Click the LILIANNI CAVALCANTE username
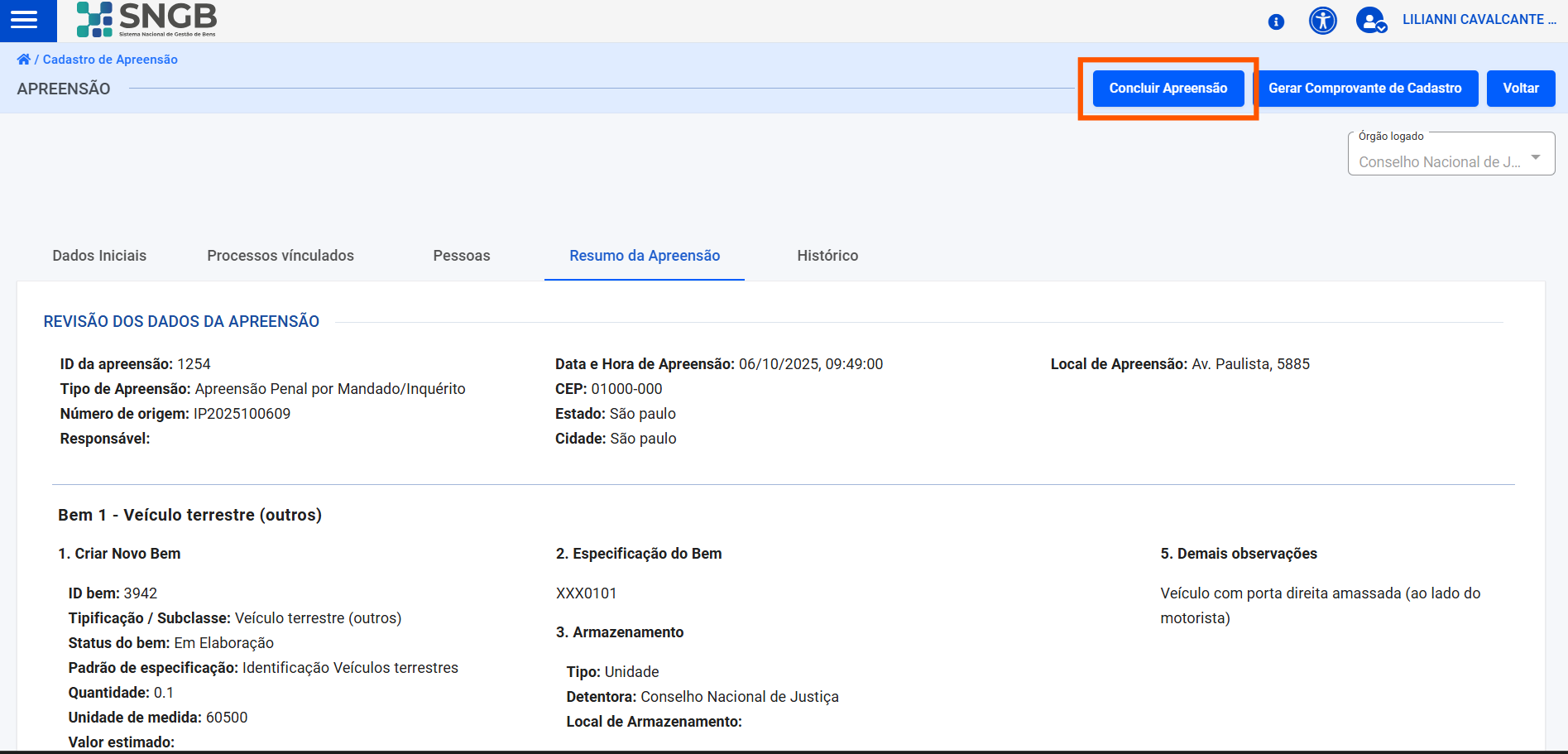Screen dimensions: 1568x754 coord(1479,20)
